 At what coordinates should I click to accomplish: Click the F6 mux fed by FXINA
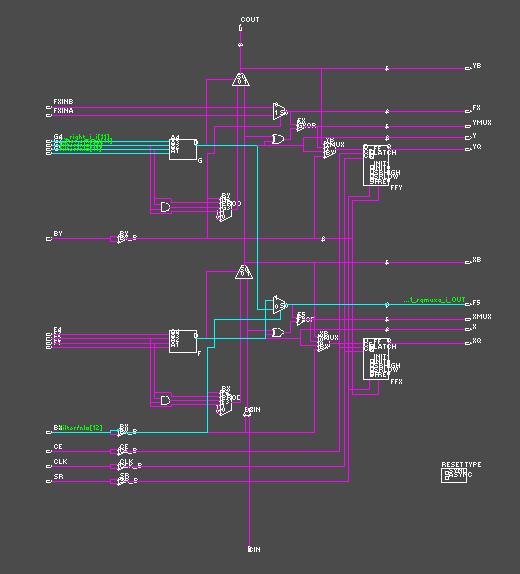point(280,111)
